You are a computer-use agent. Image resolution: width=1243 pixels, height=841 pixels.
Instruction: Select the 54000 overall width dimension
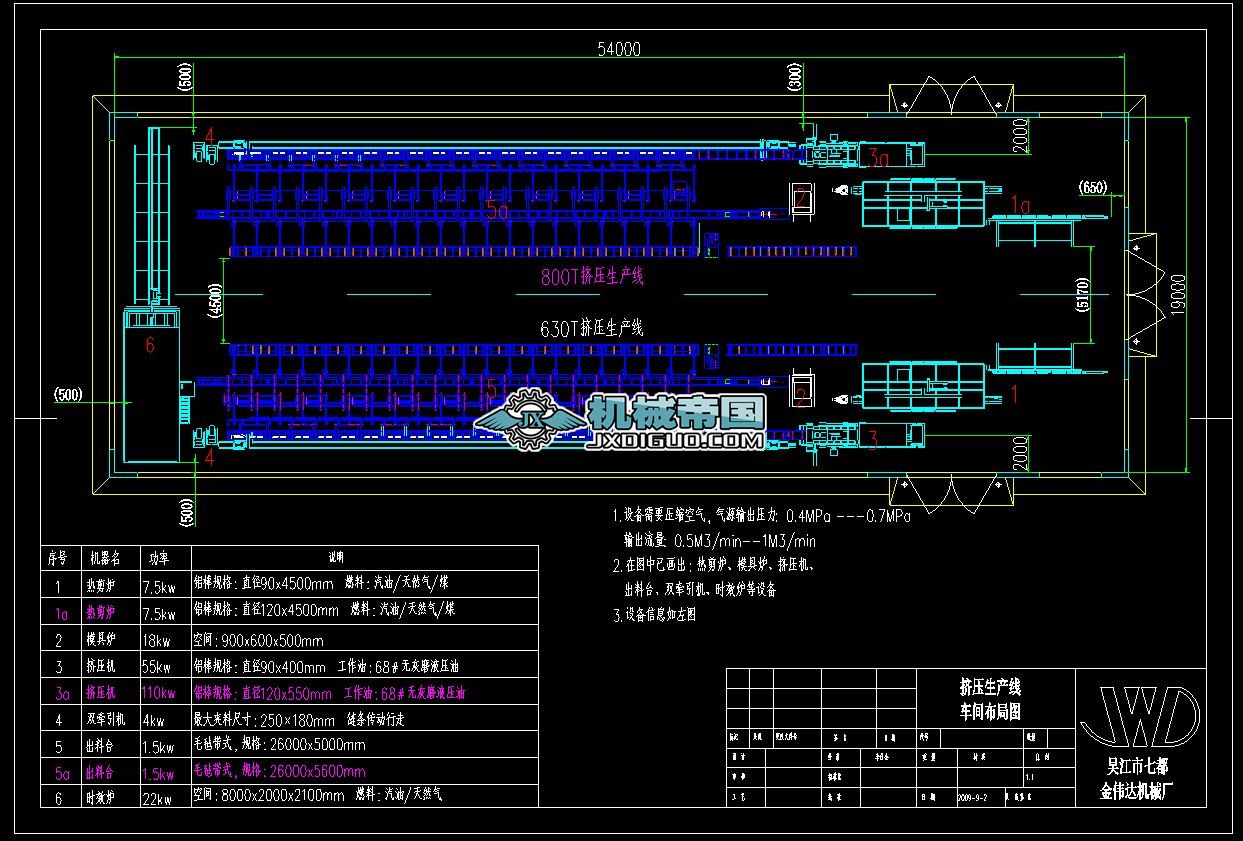[619, 49]
